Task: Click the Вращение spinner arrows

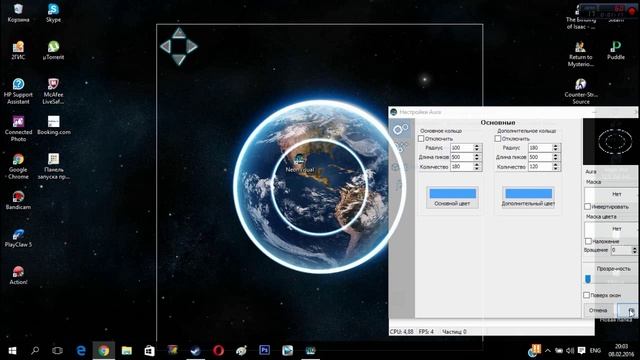Action: click(x=634, y=250)
